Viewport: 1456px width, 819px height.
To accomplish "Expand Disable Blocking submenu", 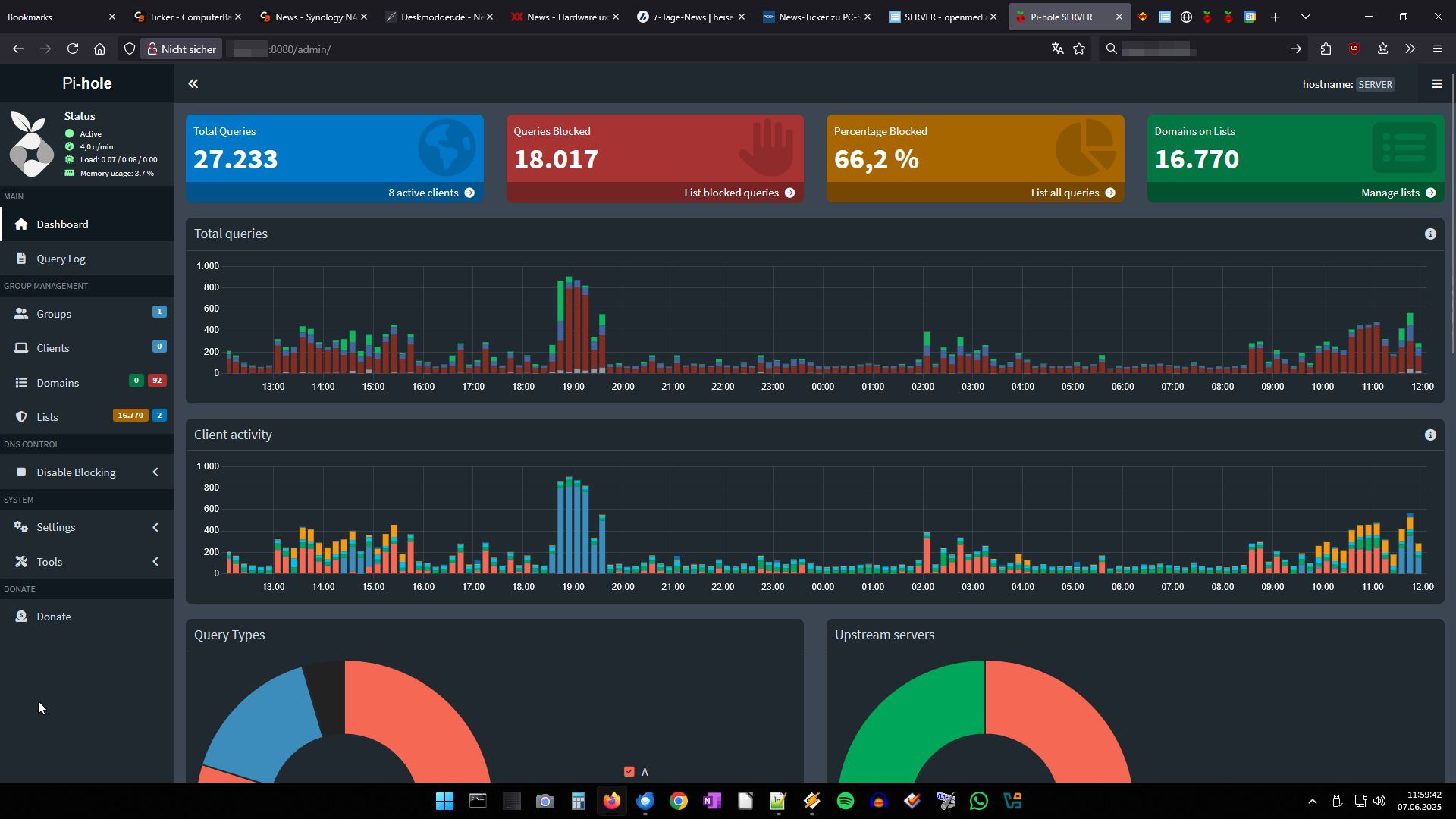I will click(76, 472).
